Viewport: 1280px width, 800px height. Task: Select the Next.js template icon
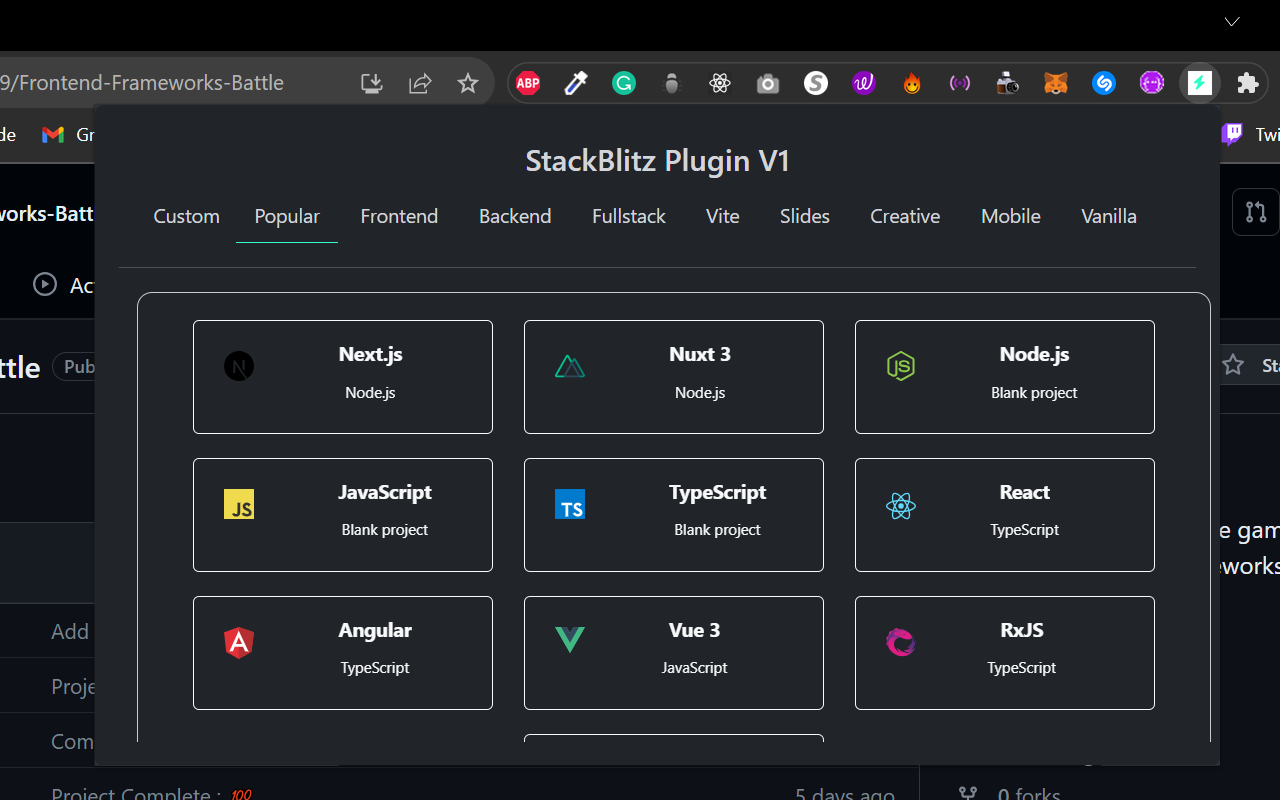click(x=239, y=365)
